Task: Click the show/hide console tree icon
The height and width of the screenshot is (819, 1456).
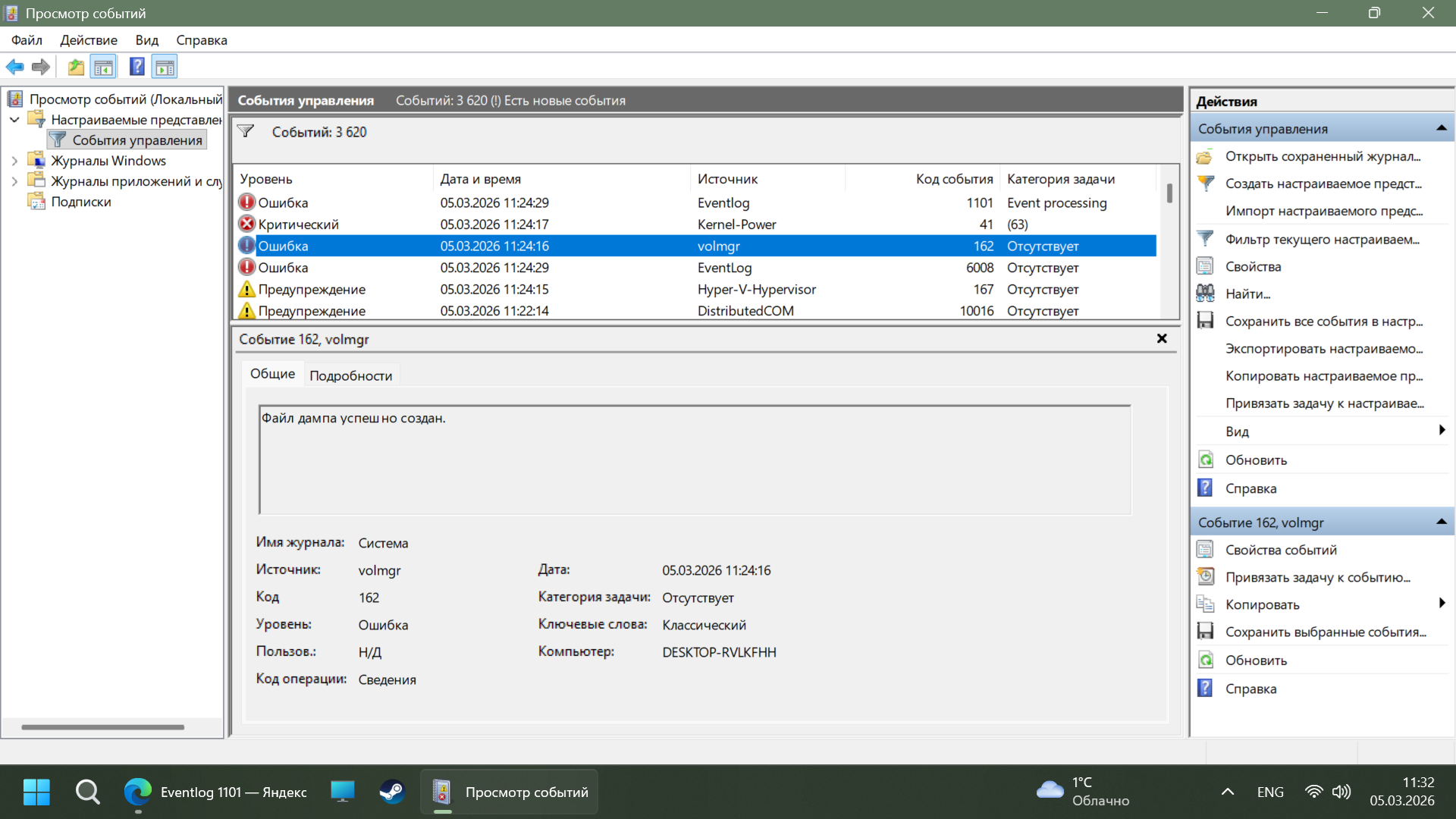Action: coord(104,67)
